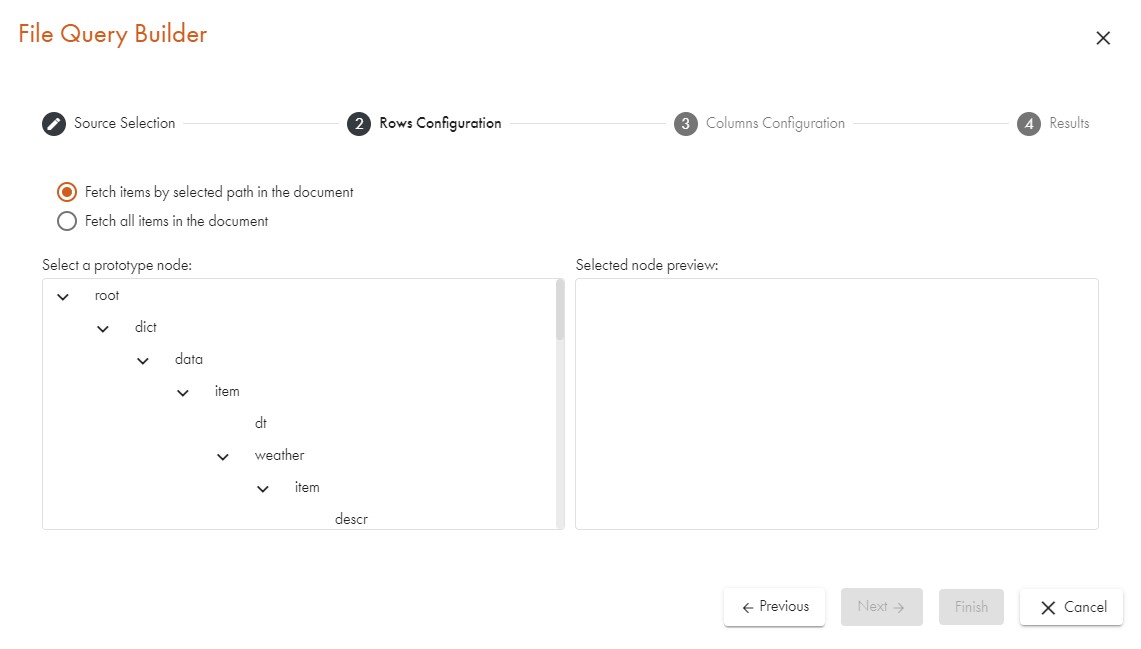1141x649 pixels.
Task: Select the descr node in tree
Action: (351, 519)
